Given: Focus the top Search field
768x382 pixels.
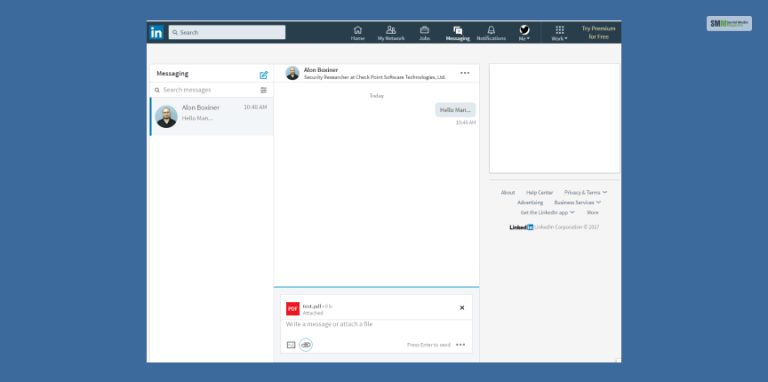Looking at the screenshot, I should [227, 32].
